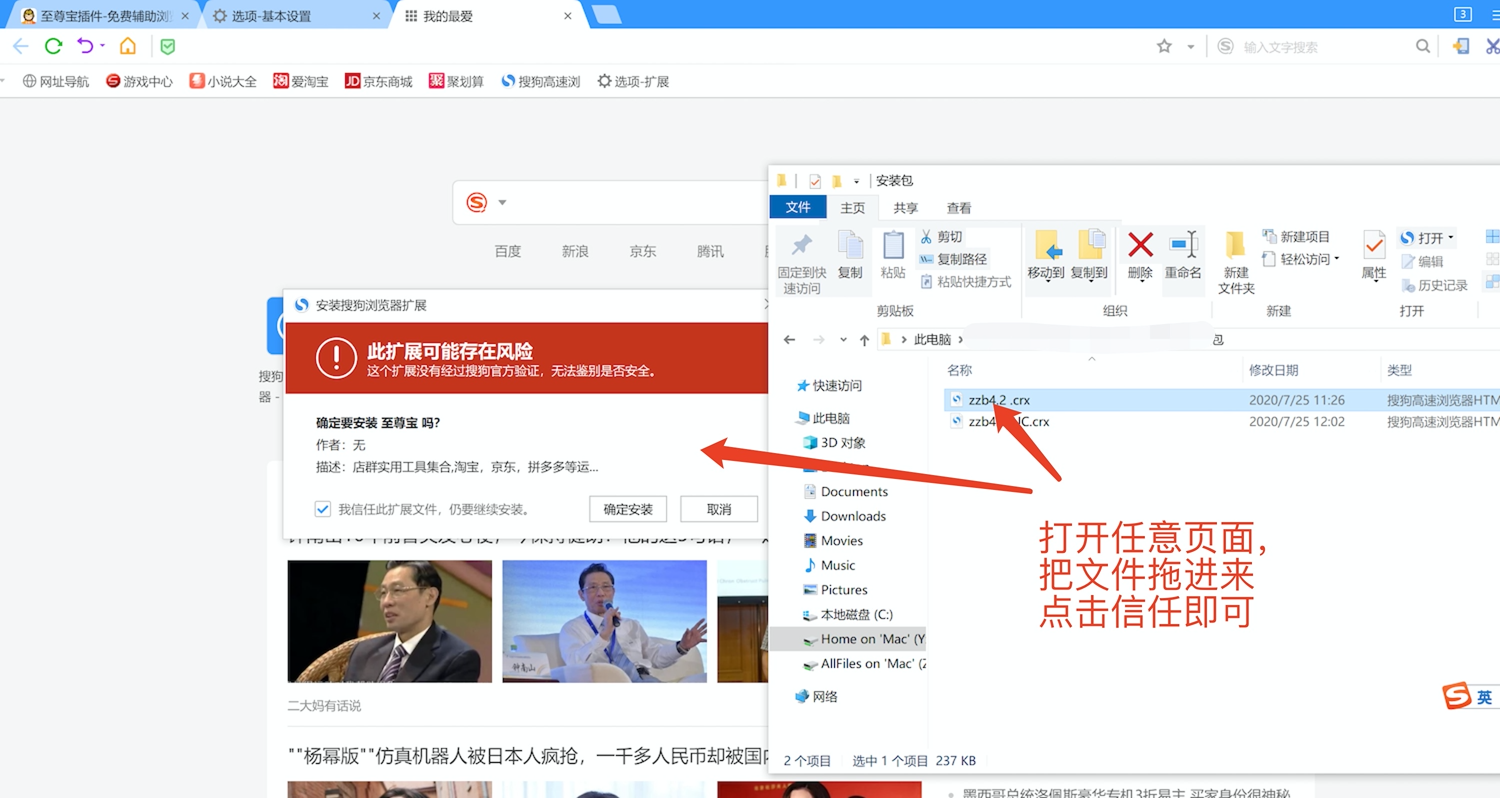The image size is (1500, 798).
Task: Click the purple undo/restore closed tab icon
Action: (85, 46)
